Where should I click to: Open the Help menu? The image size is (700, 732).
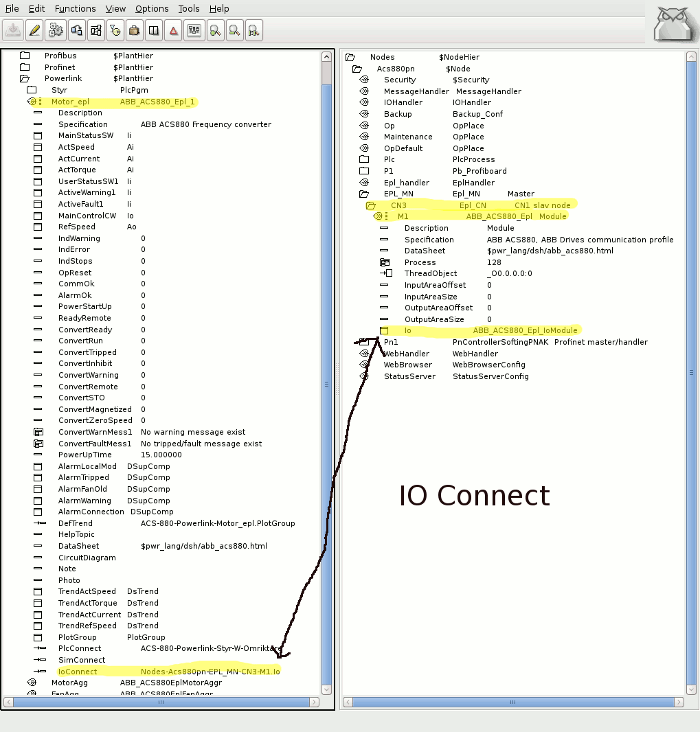click(219, 8)
